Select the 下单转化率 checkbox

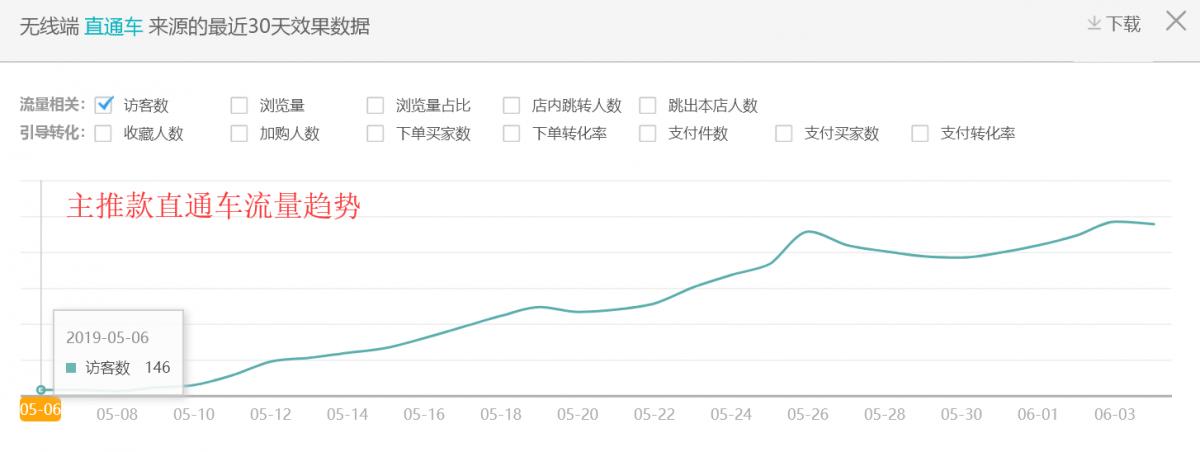click(511, 133)
